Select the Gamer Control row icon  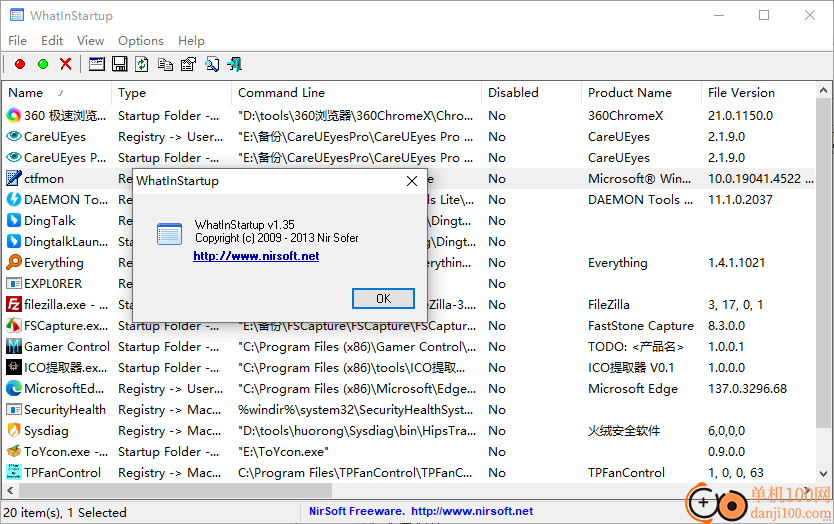pos(13,346)
